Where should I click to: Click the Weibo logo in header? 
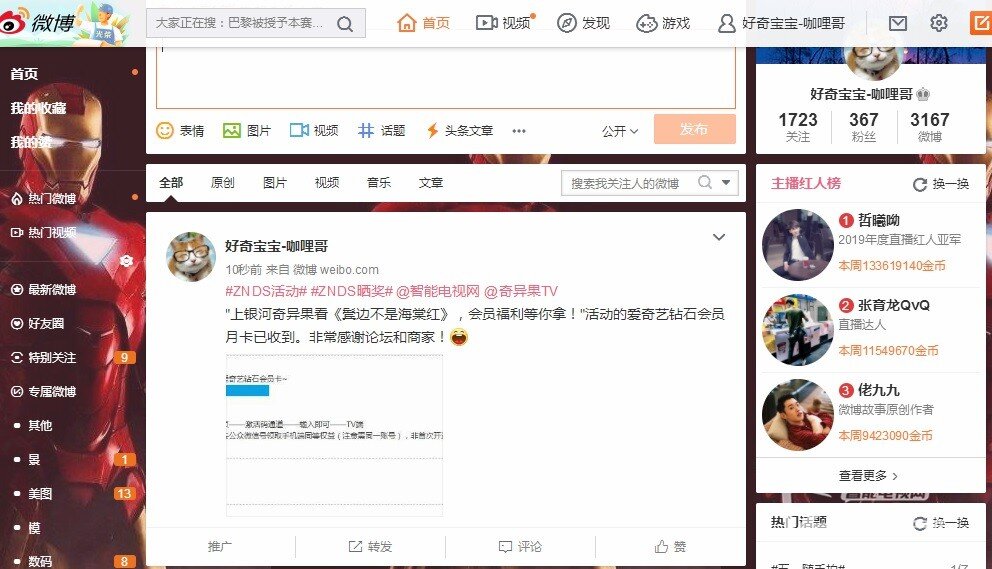click(x=38, y=23)
